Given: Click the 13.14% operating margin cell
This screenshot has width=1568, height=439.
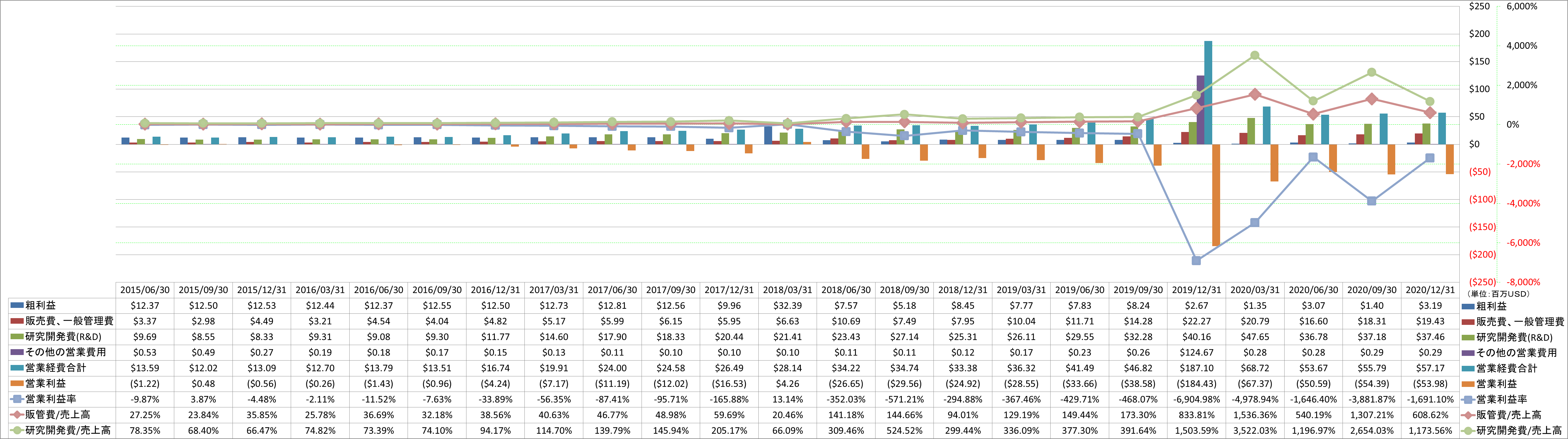Looking at the screenshot, I should [788, 399].
